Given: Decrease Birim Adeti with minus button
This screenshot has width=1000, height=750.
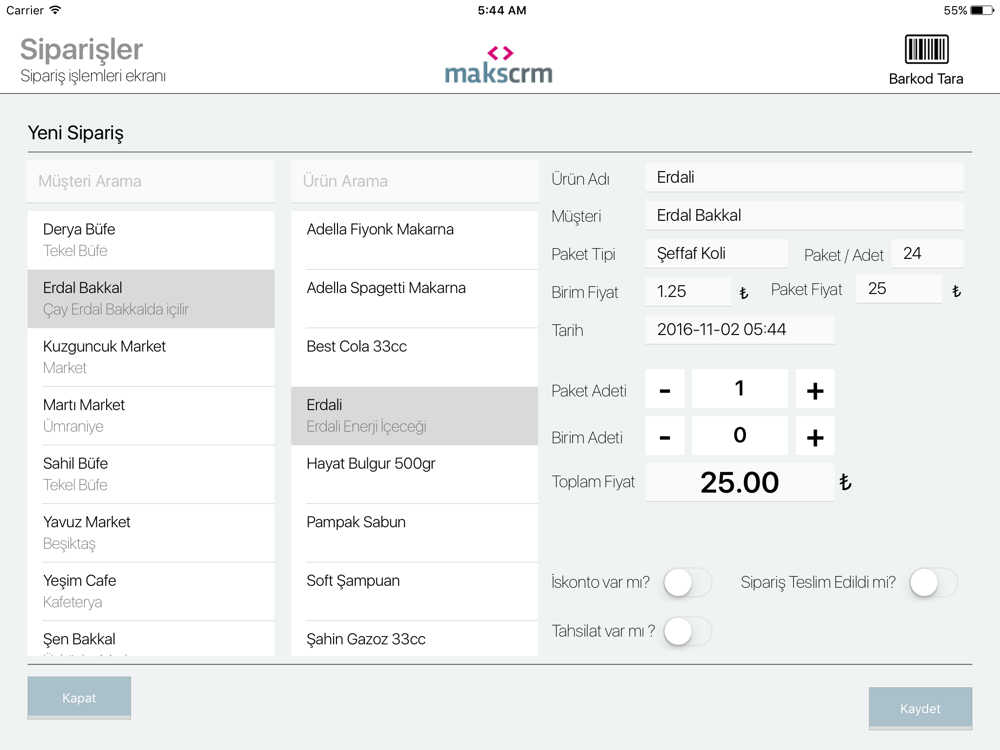Looking at the screenshot, I should 665,436.
